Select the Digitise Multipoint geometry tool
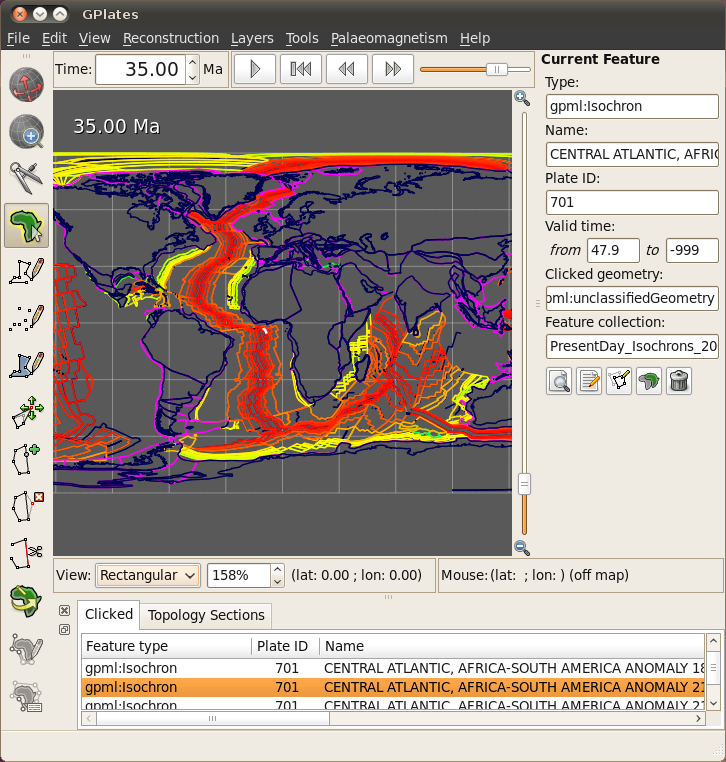 coord(26,319)
